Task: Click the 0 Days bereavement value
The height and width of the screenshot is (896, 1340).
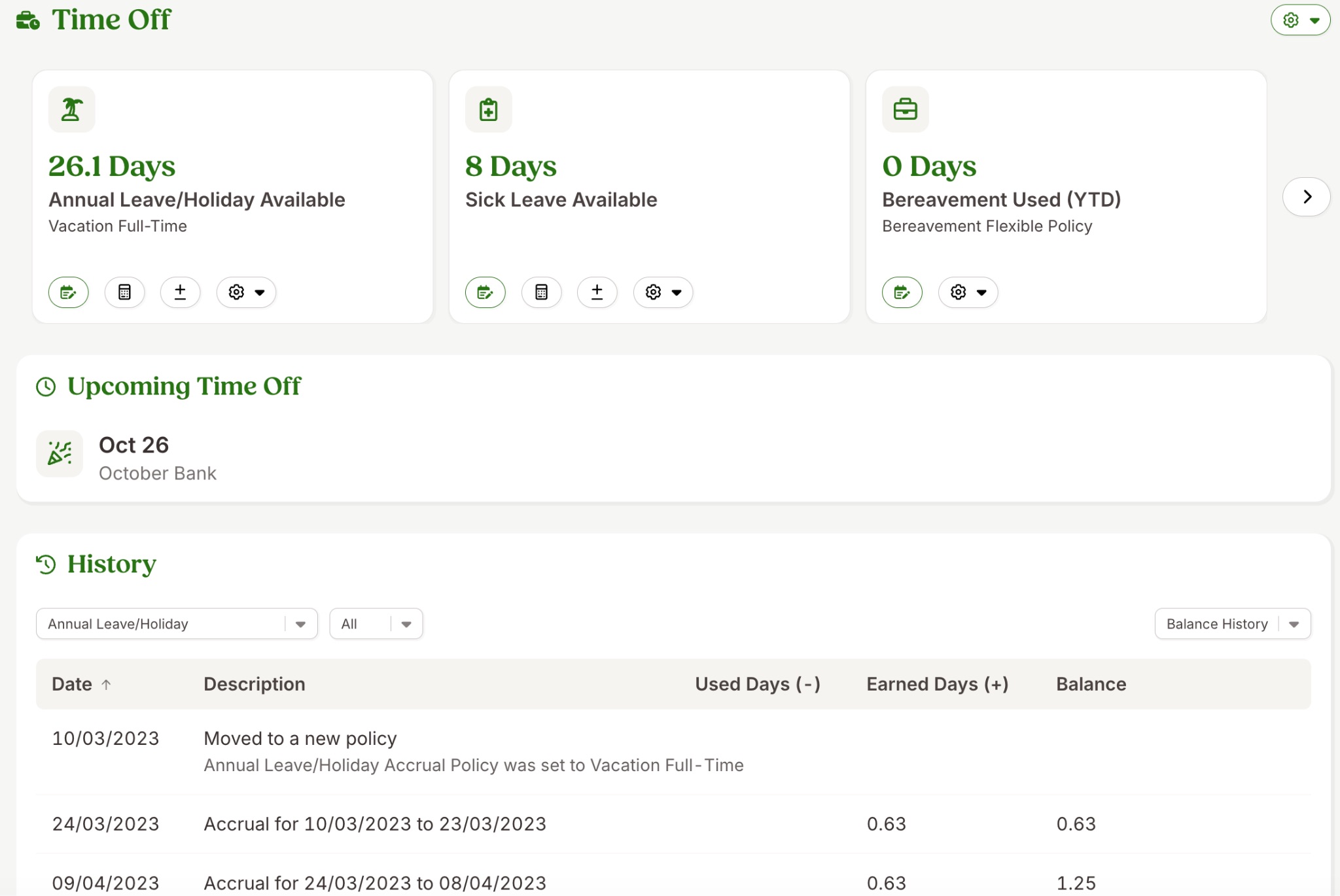Action: pyautogui.click(x=929, y=166)
